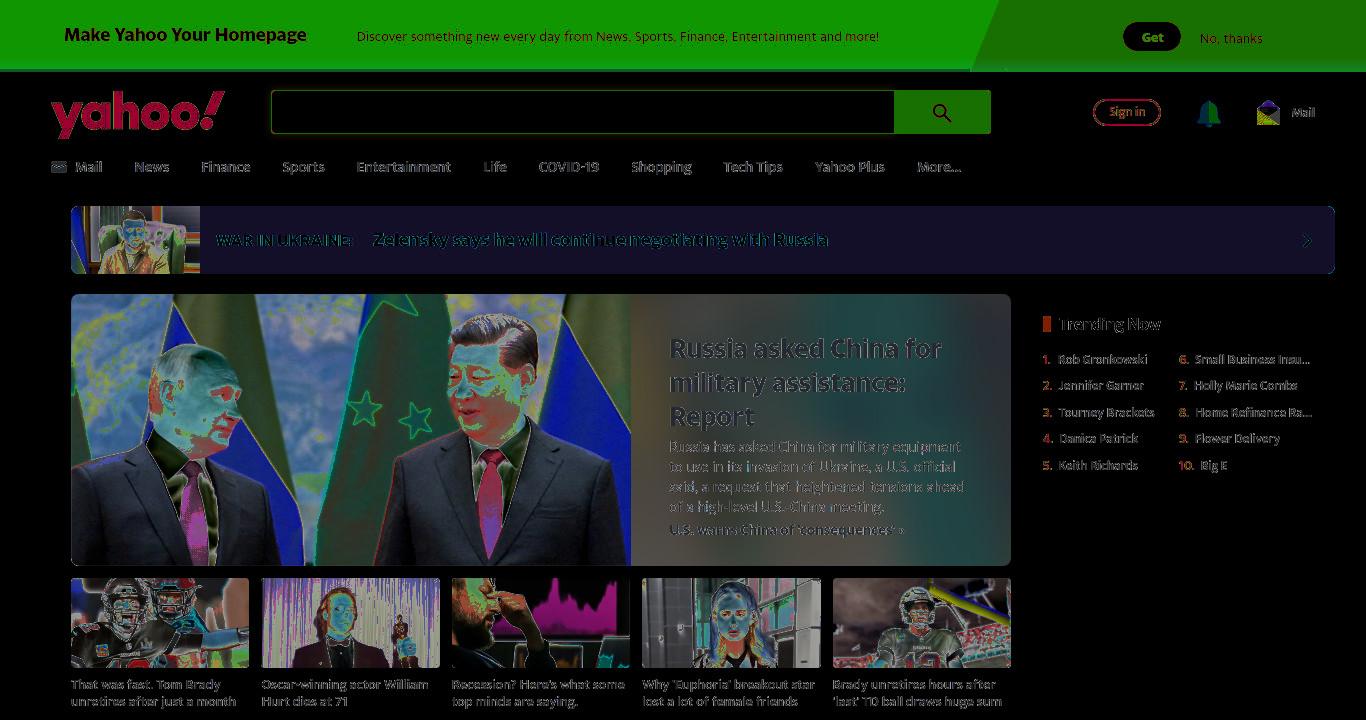Select trending topic Rob Gronkowski
Screen dimensions: 1366x720
click(x=1103, y=359)
